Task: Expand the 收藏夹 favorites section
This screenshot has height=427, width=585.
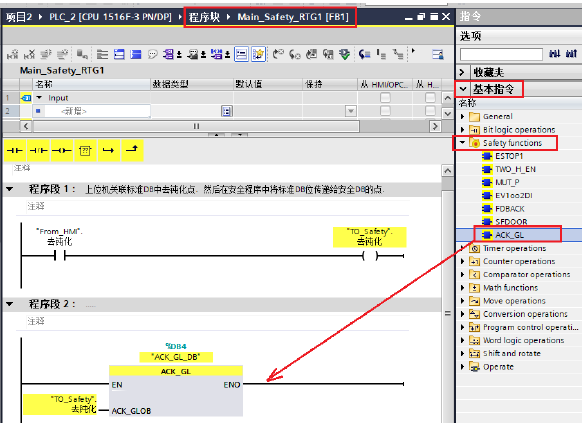Action: [x=462, y=72]
